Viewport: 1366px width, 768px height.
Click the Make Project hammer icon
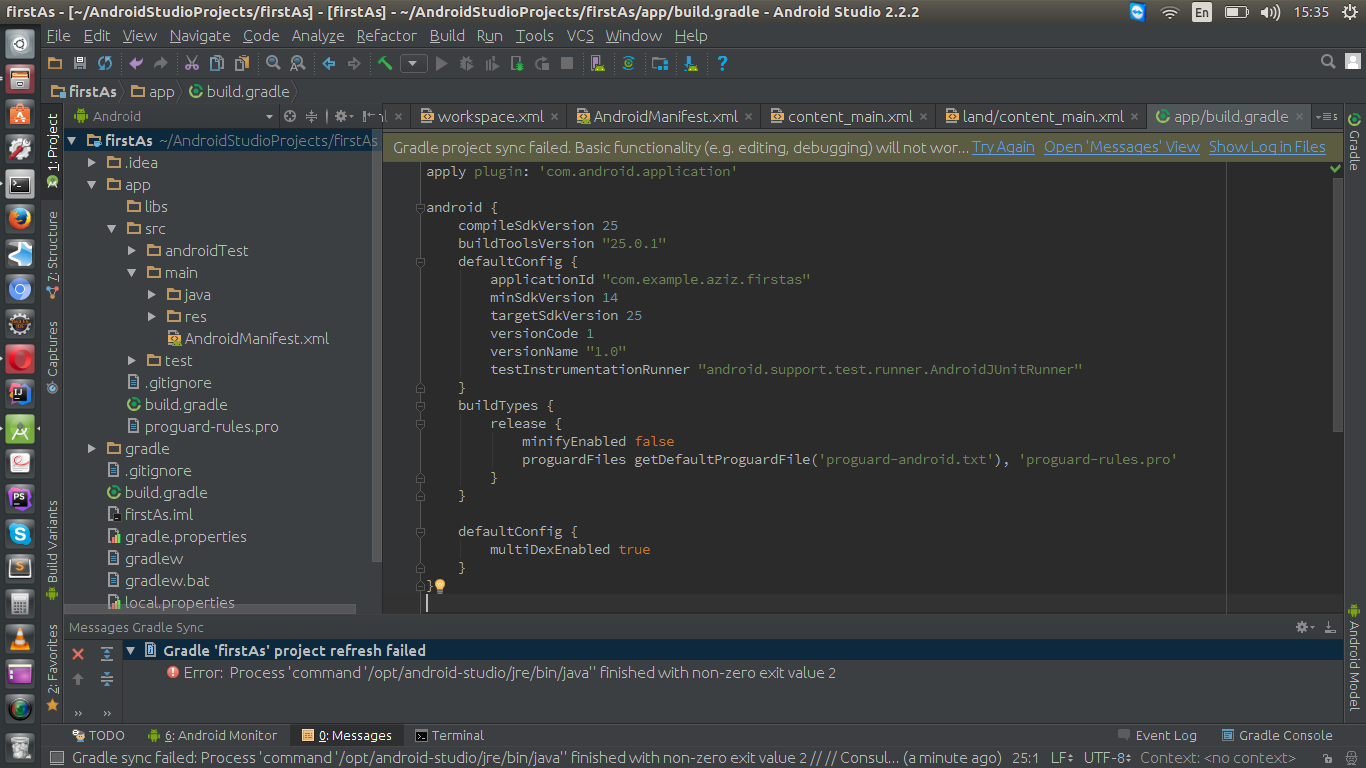click(385, 63)
